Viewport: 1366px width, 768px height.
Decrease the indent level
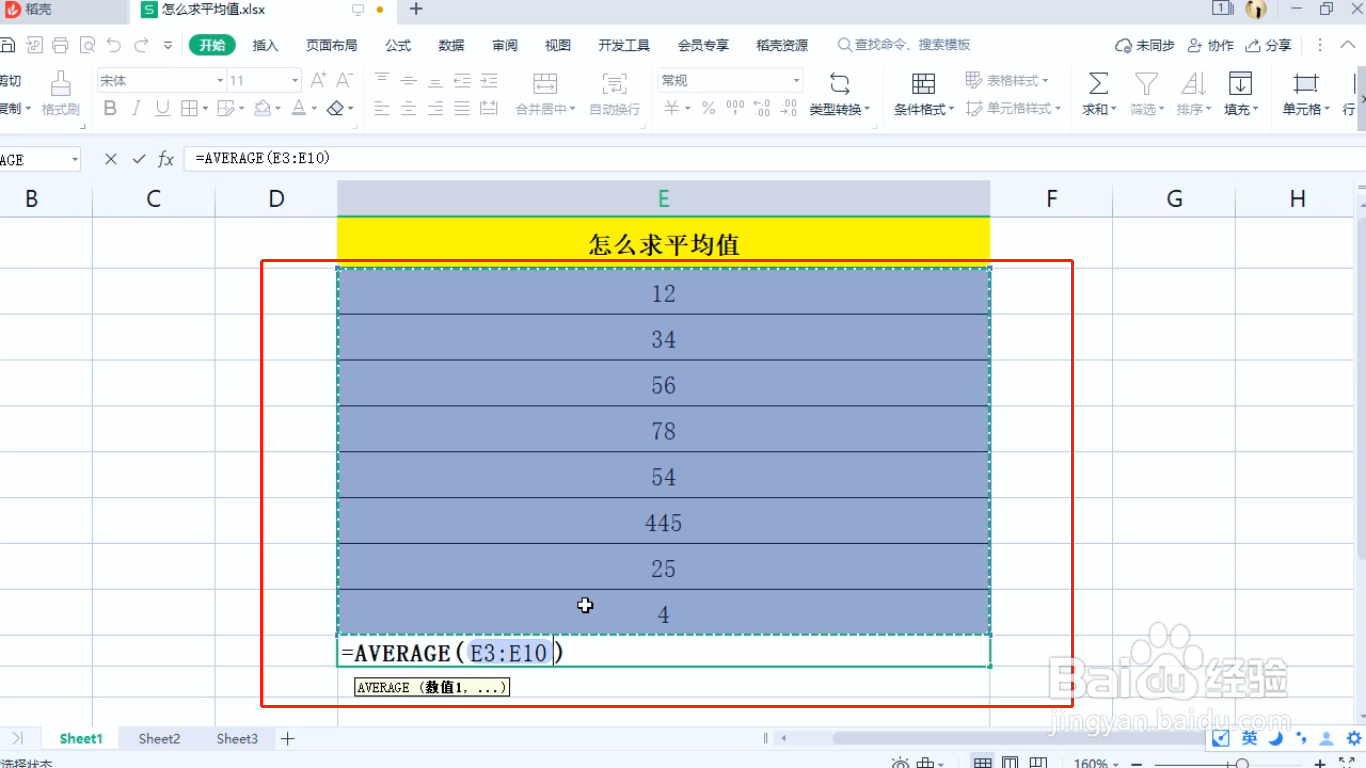tap(462, 80)
